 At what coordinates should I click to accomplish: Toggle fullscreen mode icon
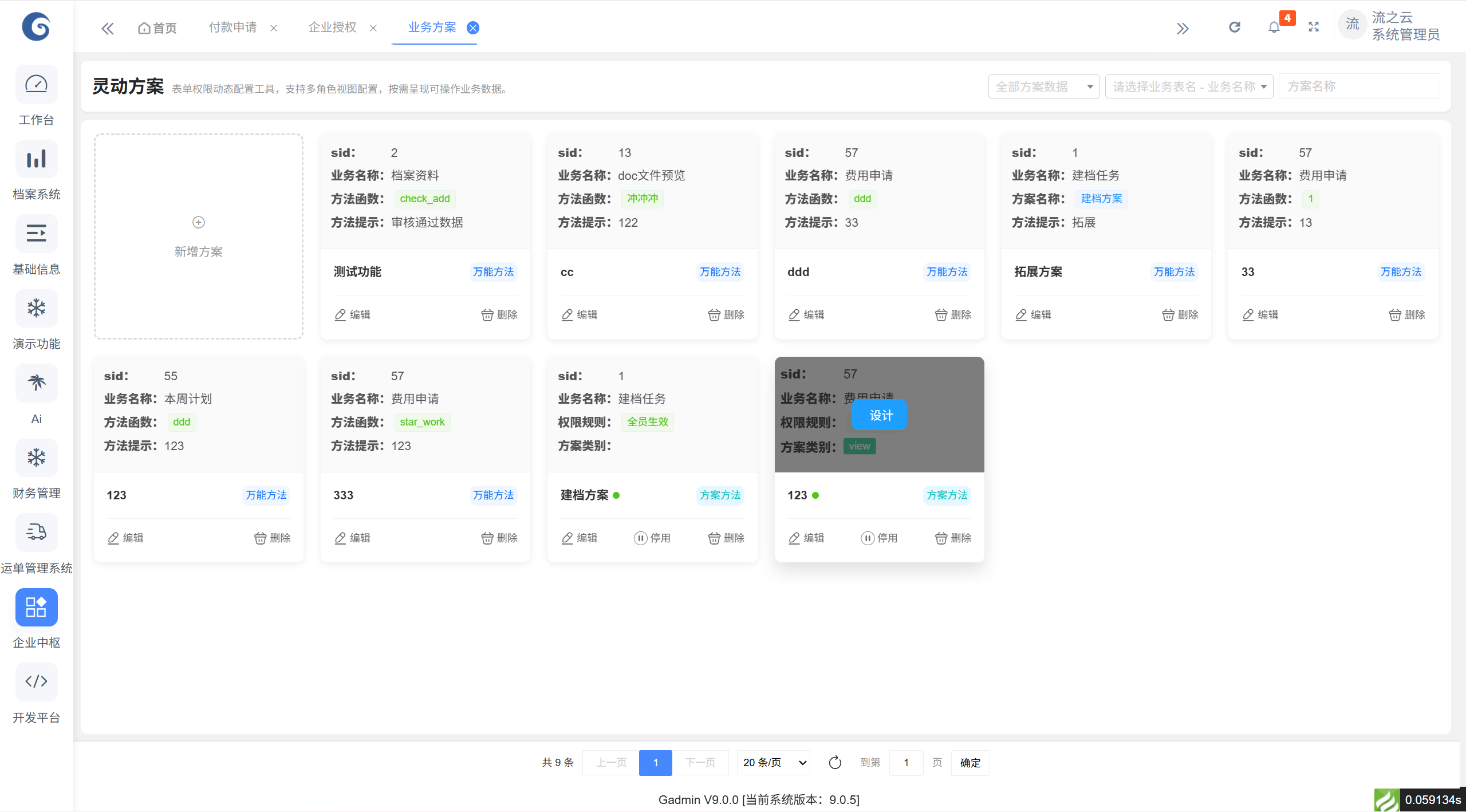pyautogui.click(x=1314, y=27)
